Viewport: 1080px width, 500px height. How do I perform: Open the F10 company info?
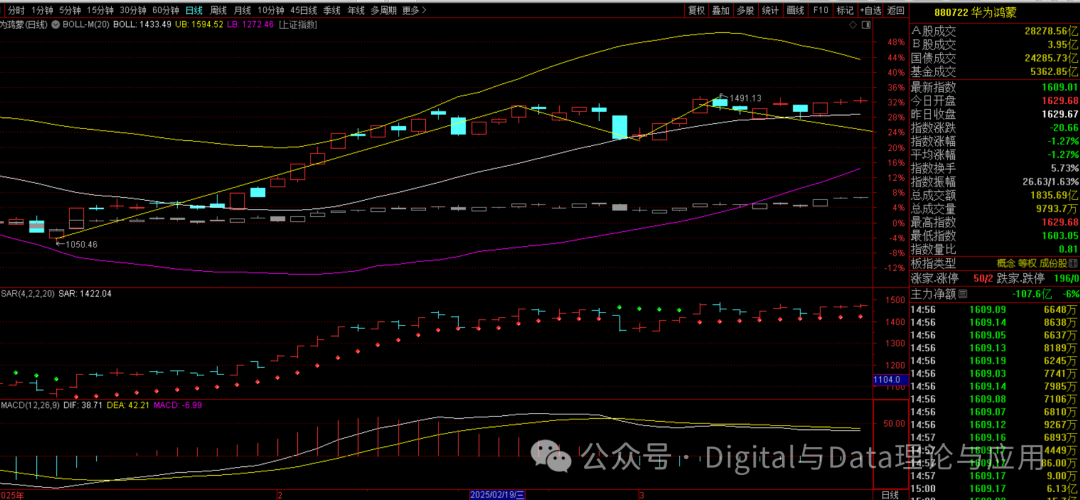click(820, 10)
